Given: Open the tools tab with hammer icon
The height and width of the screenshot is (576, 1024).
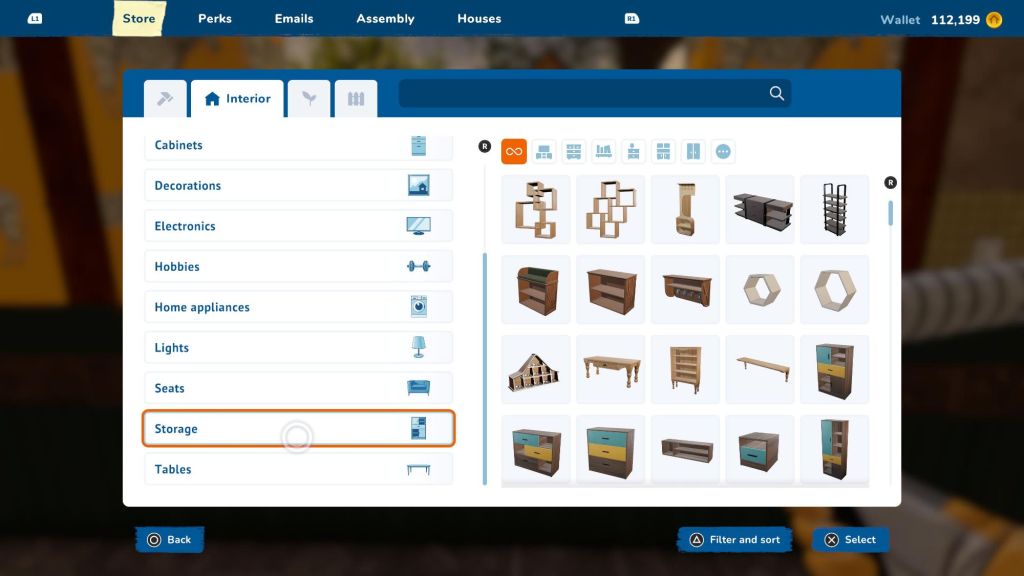Looking at the screenshot, I should [165, 99].
